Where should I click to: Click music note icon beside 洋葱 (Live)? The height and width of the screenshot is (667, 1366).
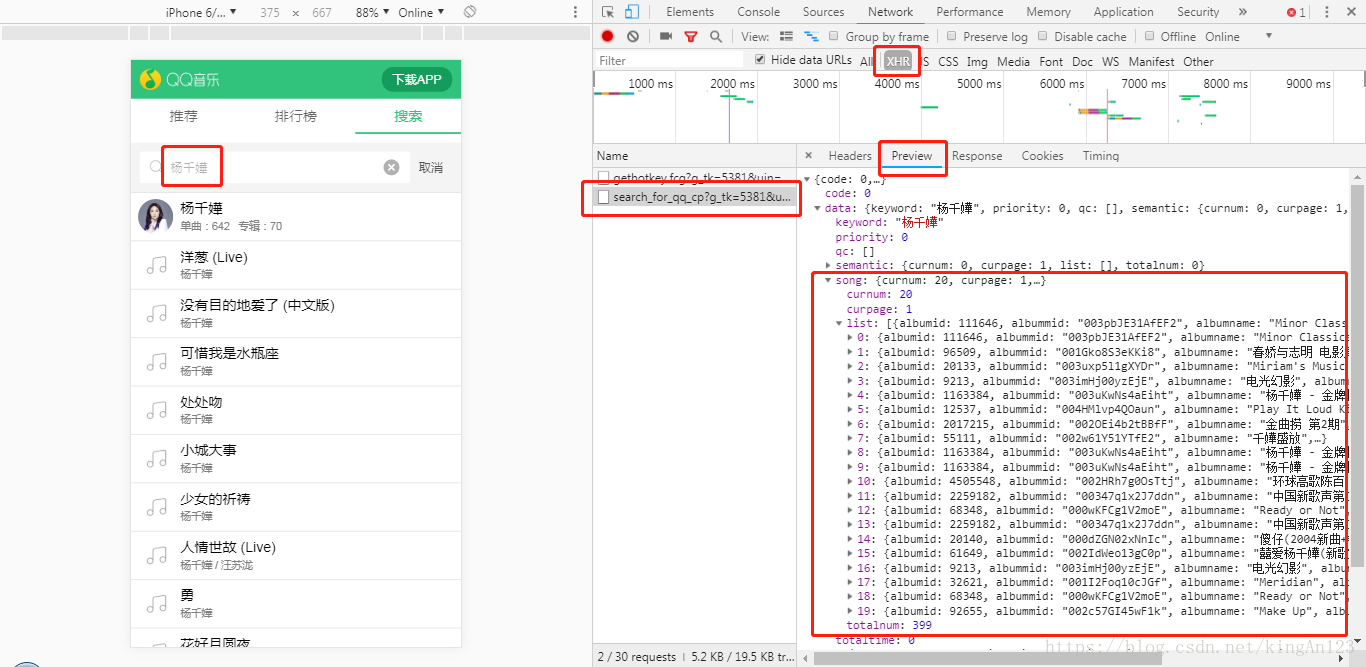[157, 265]
